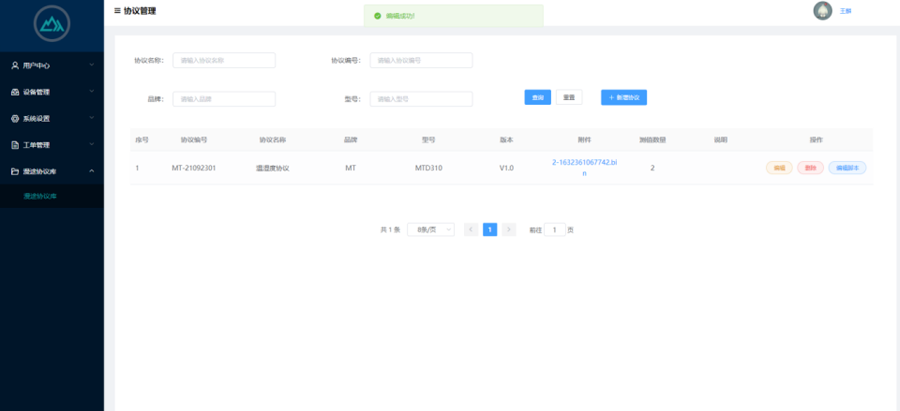900x411 pixels.
Task: Expand the 用户中心 menu chevron
Action: point(91,65)
